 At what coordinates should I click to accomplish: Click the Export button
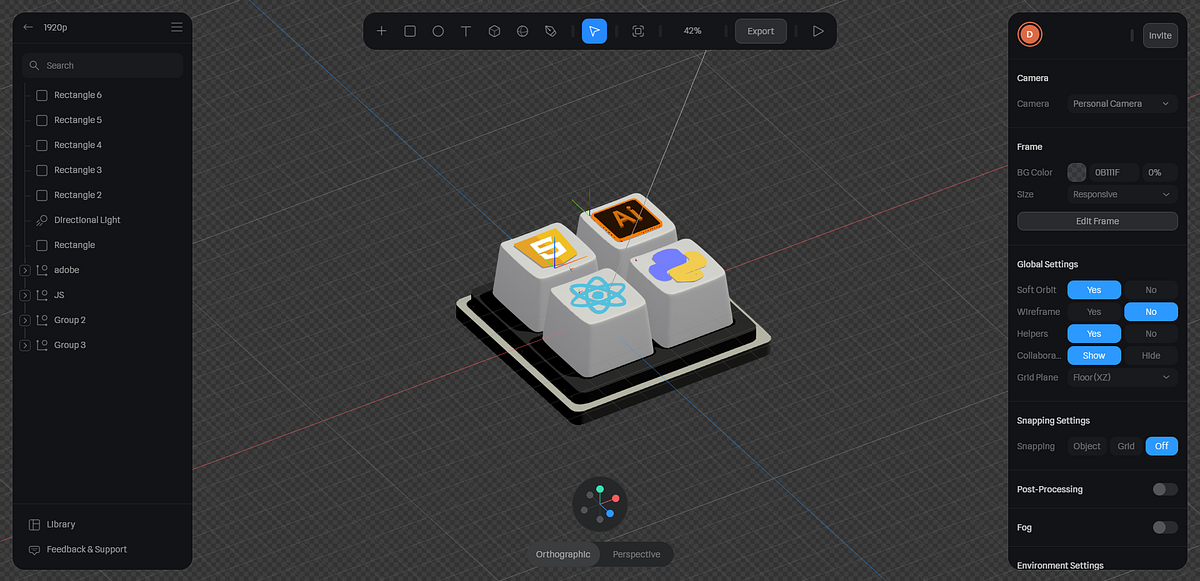(760, 31)
